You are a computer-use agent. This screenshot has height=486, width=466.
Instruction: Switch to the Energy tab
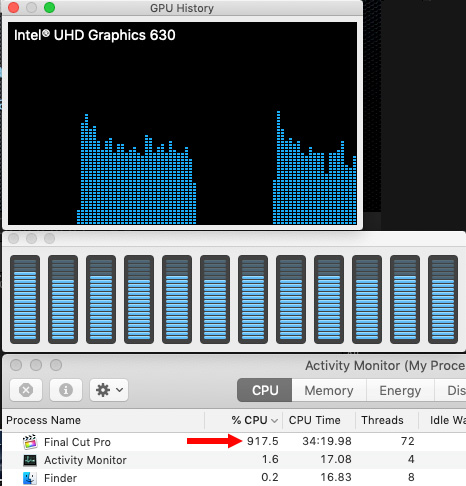400,390
